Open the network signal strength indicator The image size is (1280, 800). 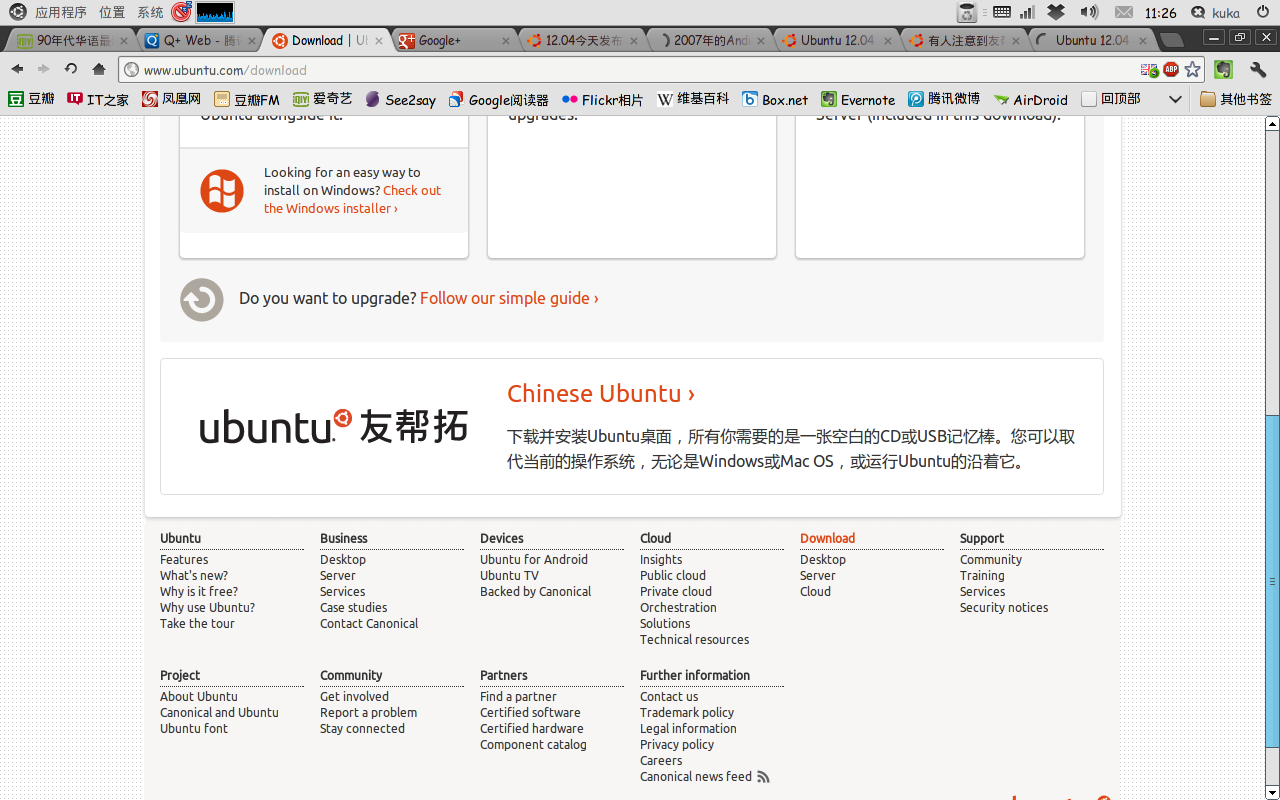pyautogui.click(x=1027, y=12)
